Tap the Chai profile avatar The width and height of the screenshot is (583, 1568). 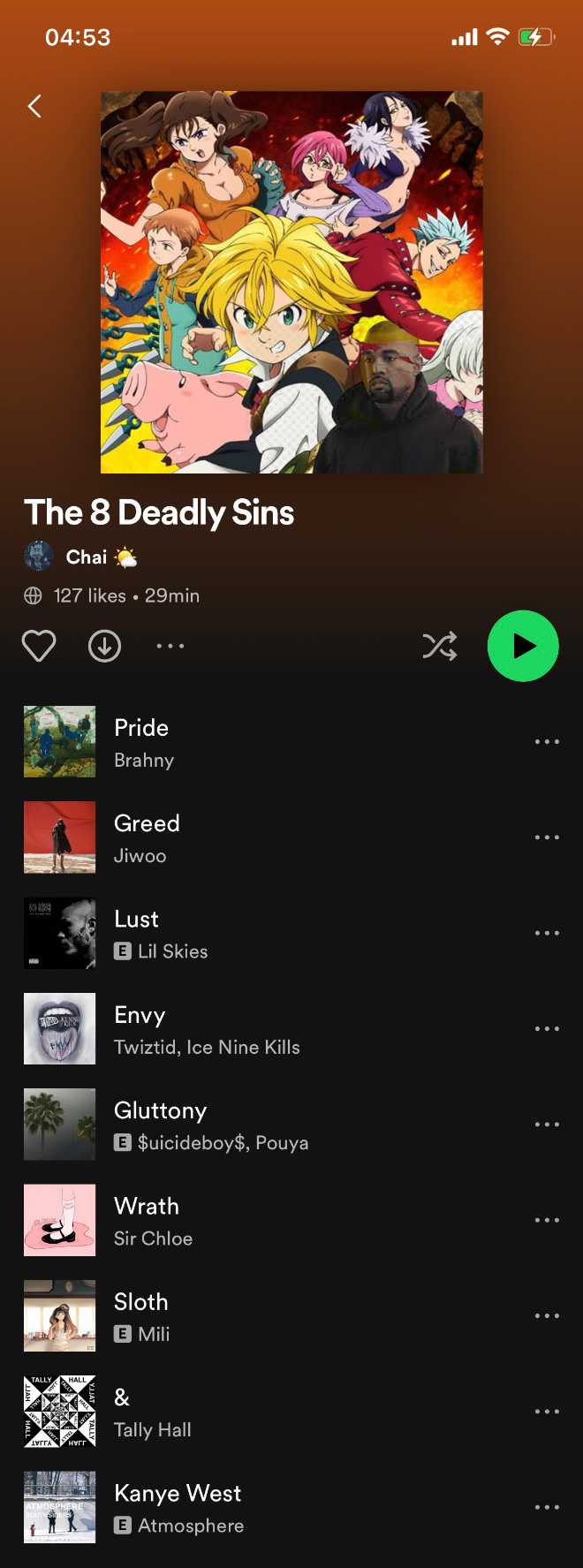38,557
